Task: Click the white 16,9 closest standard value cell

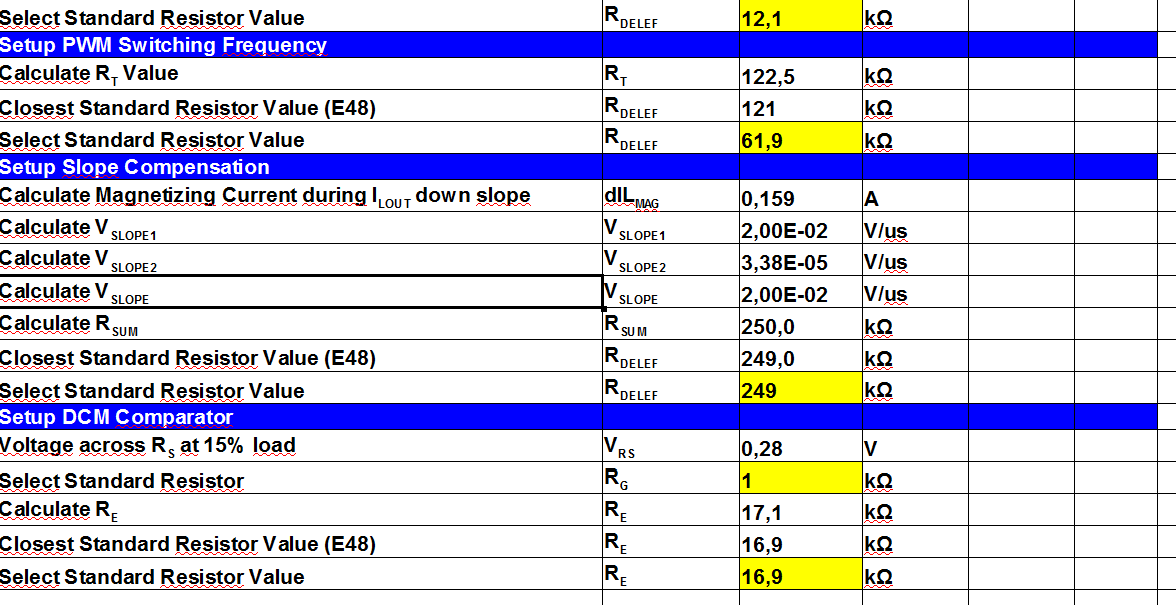Action: 800,543
